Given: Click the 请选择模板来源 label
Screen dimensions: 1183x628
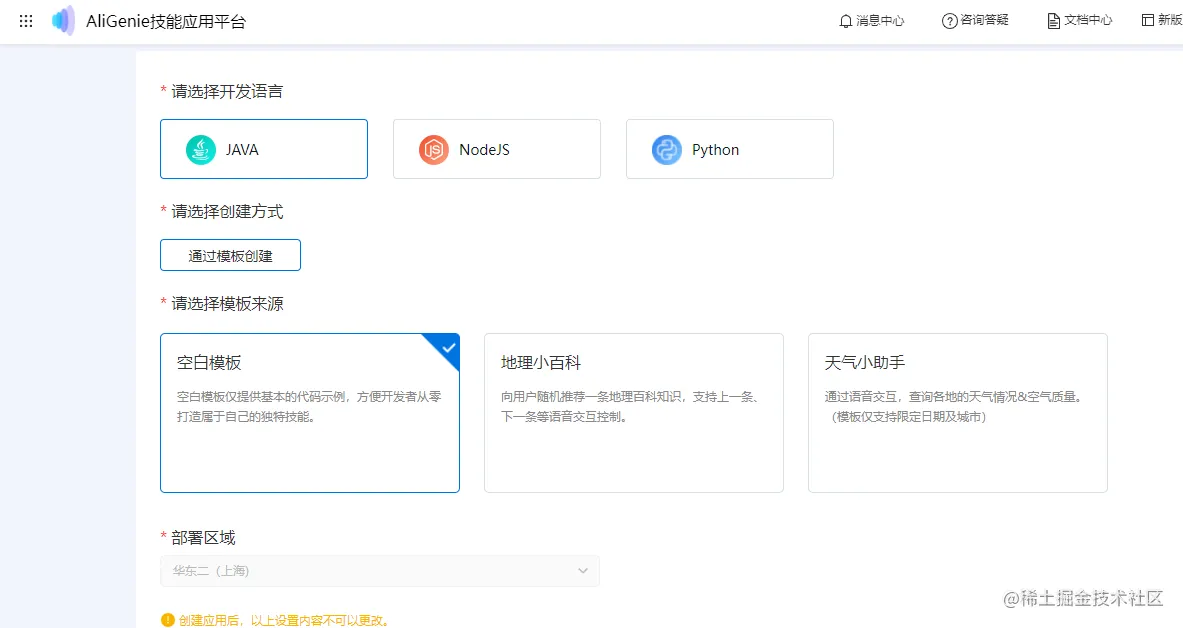Looking at the screenshot, I should [227, 303].
